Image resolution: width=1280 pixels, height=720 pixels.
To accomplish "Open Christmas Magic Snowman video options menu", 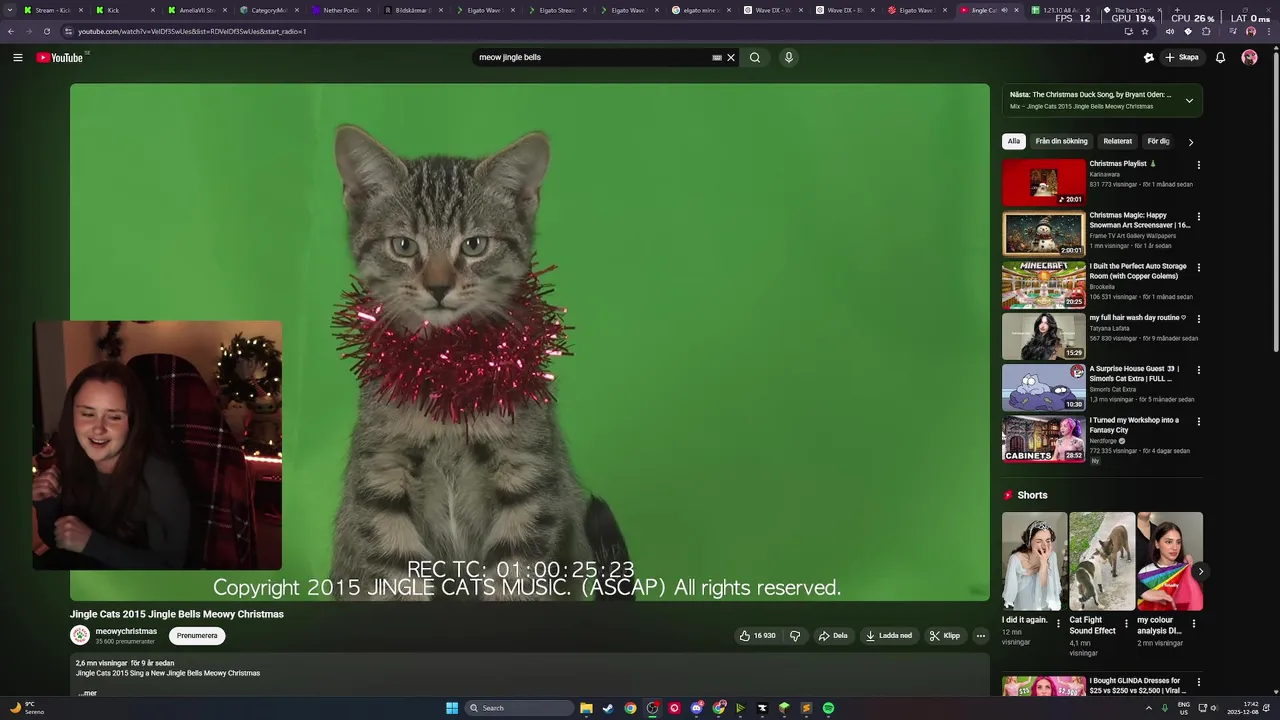I will click(1198, 216).
